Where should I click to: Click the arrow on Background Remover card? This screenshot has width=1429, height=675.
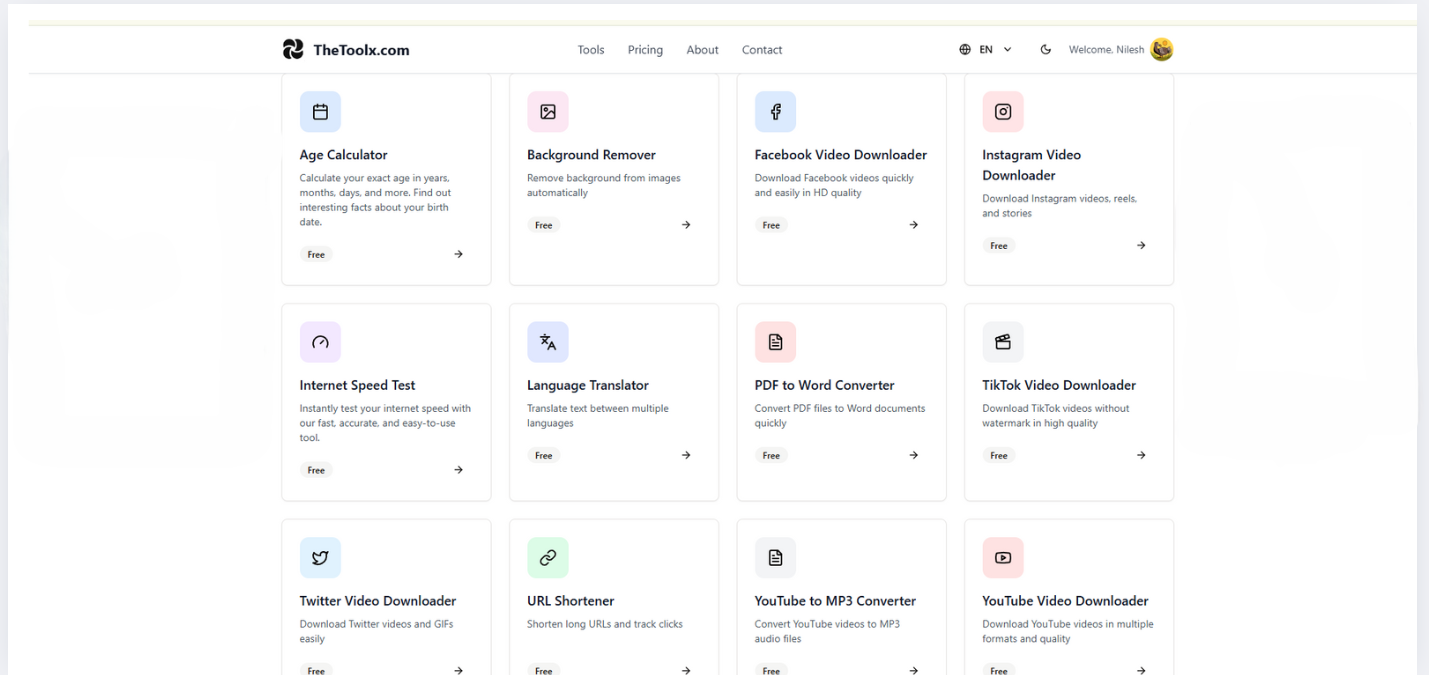[x=686, y=225]
